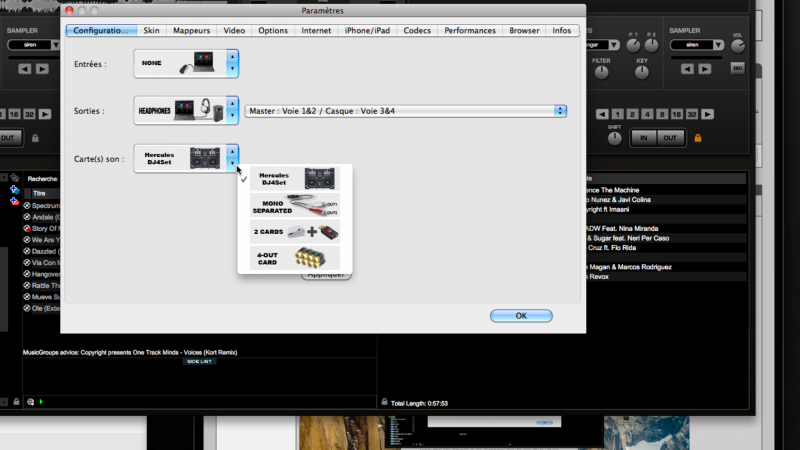This screenshot has width=800, height=450.
Task: Expand the Master Voie 1&2 channel dropdown
Action: 560,111
